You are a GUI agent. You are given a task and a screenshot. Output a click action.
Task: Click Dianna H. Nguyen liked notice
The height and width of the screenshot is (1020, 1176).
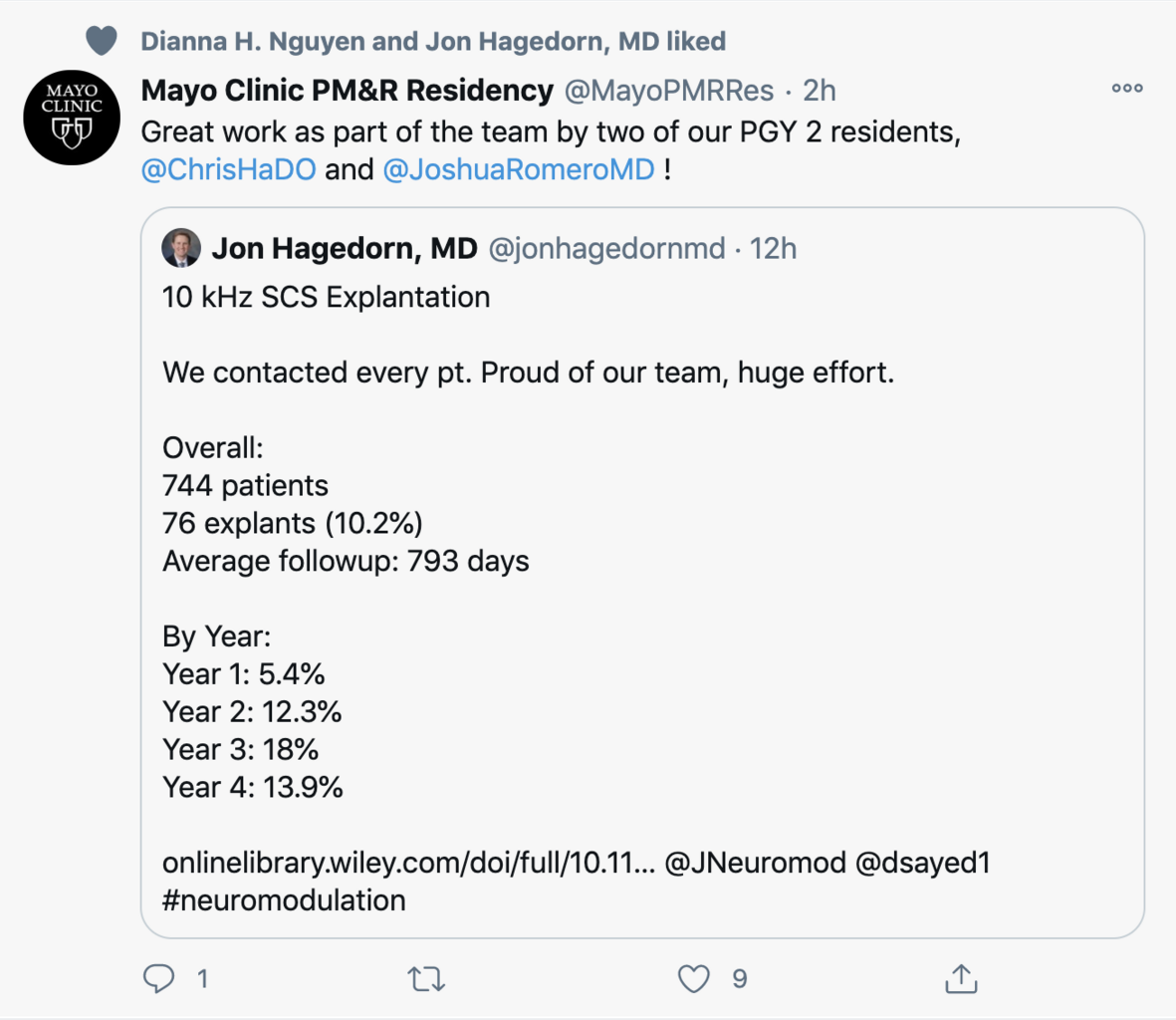(x=433, y=41)
